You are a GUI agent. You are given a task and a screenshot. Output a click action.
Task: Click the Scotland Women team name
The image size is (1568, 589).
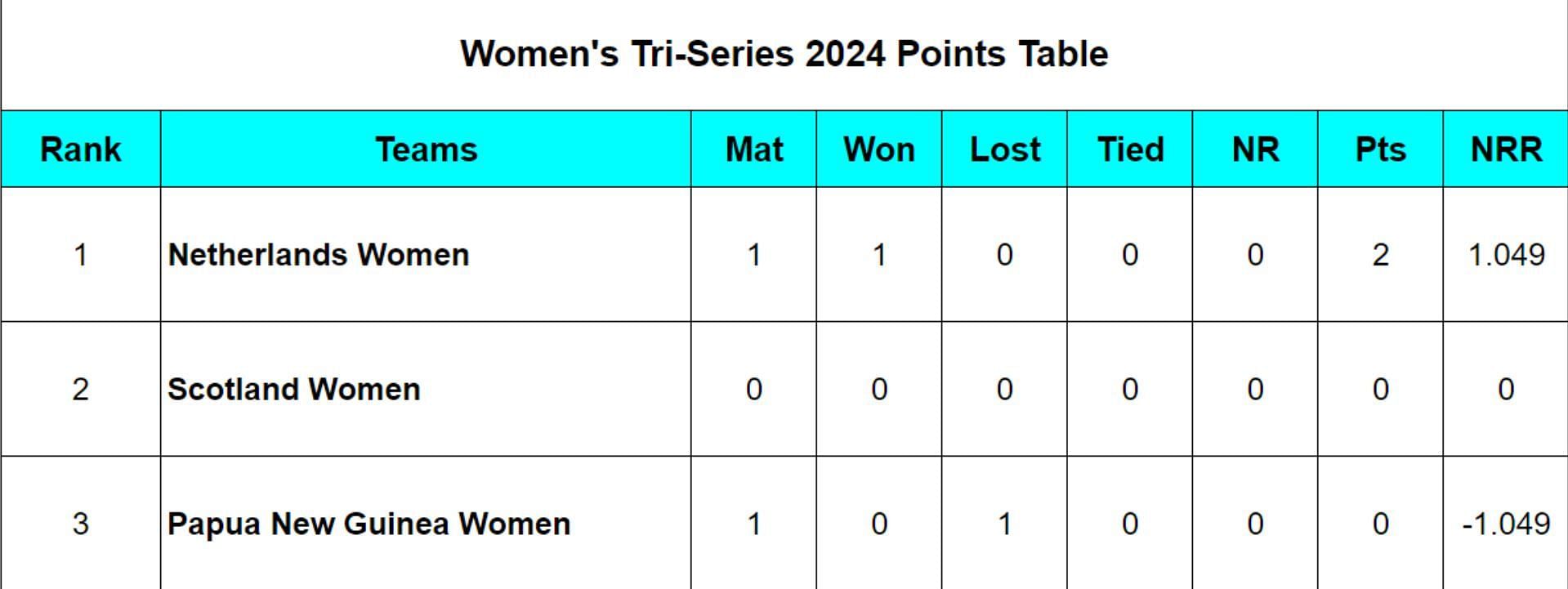tap(294, 390)
